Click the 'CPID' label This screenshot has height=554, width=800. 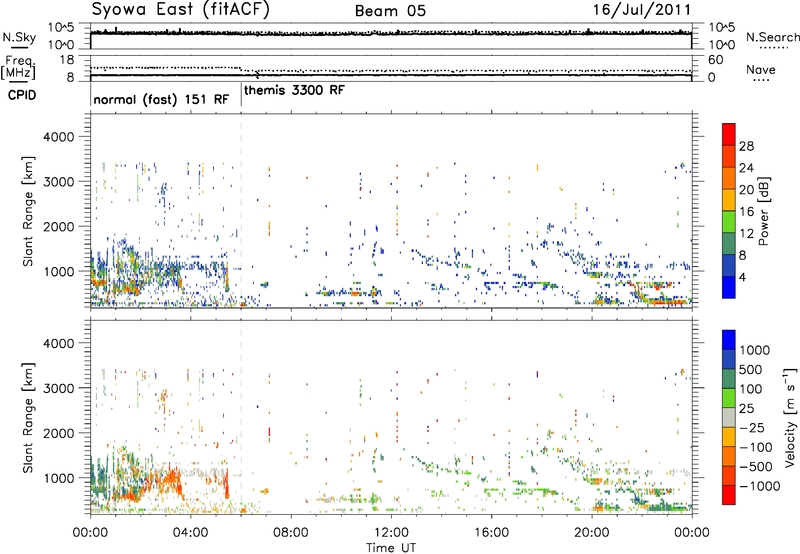tap(21, 95)
